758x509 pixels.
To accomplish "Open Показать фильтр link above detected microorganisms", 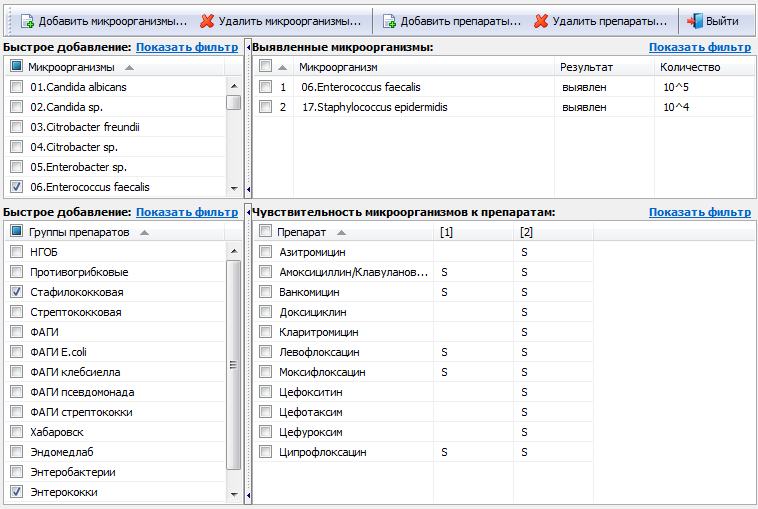I will pyautogui.click(x=699, y=47).
